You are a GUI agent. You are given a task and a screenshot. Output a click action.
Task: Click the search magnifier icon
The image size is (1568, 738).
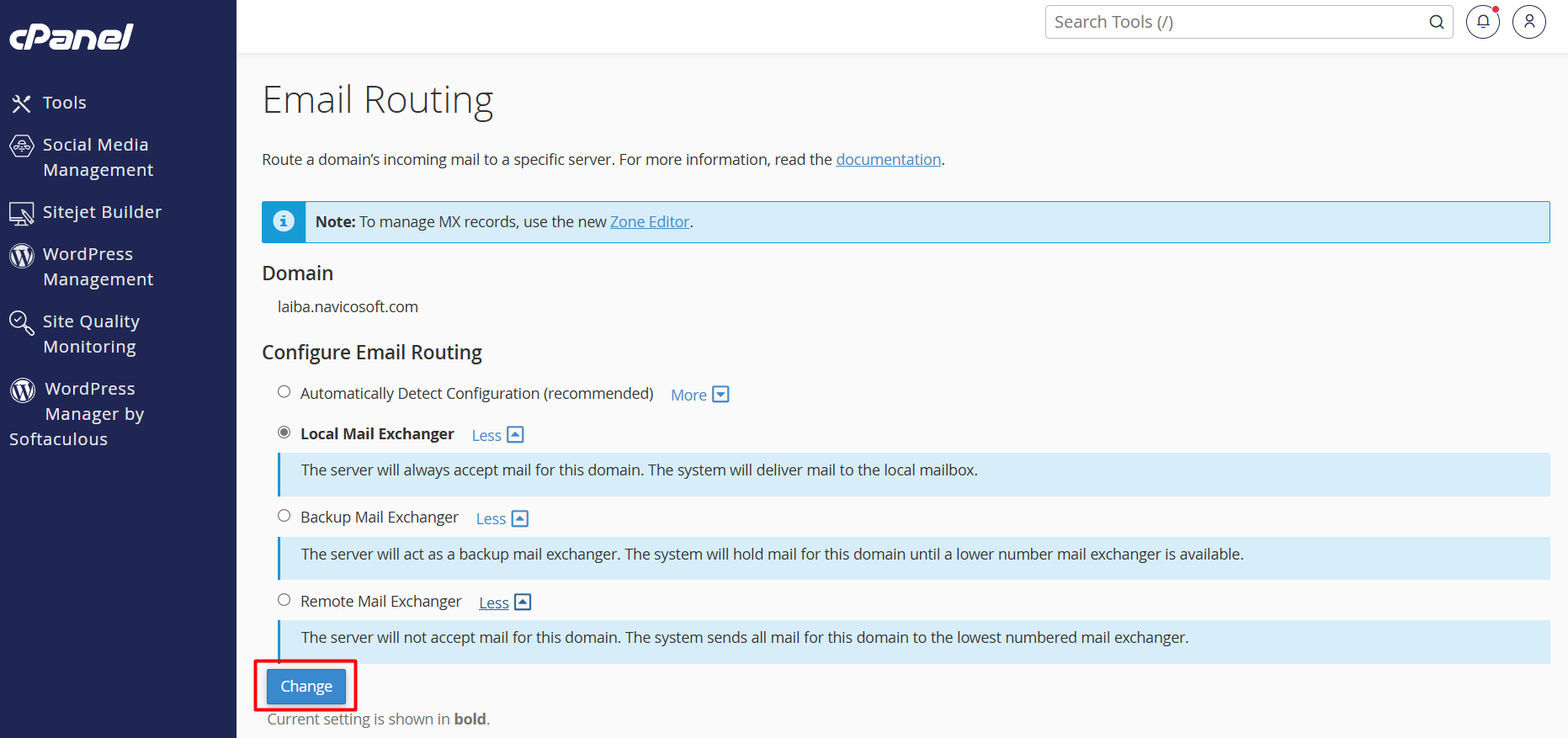pyautogui.click(x=1436, y=22)
